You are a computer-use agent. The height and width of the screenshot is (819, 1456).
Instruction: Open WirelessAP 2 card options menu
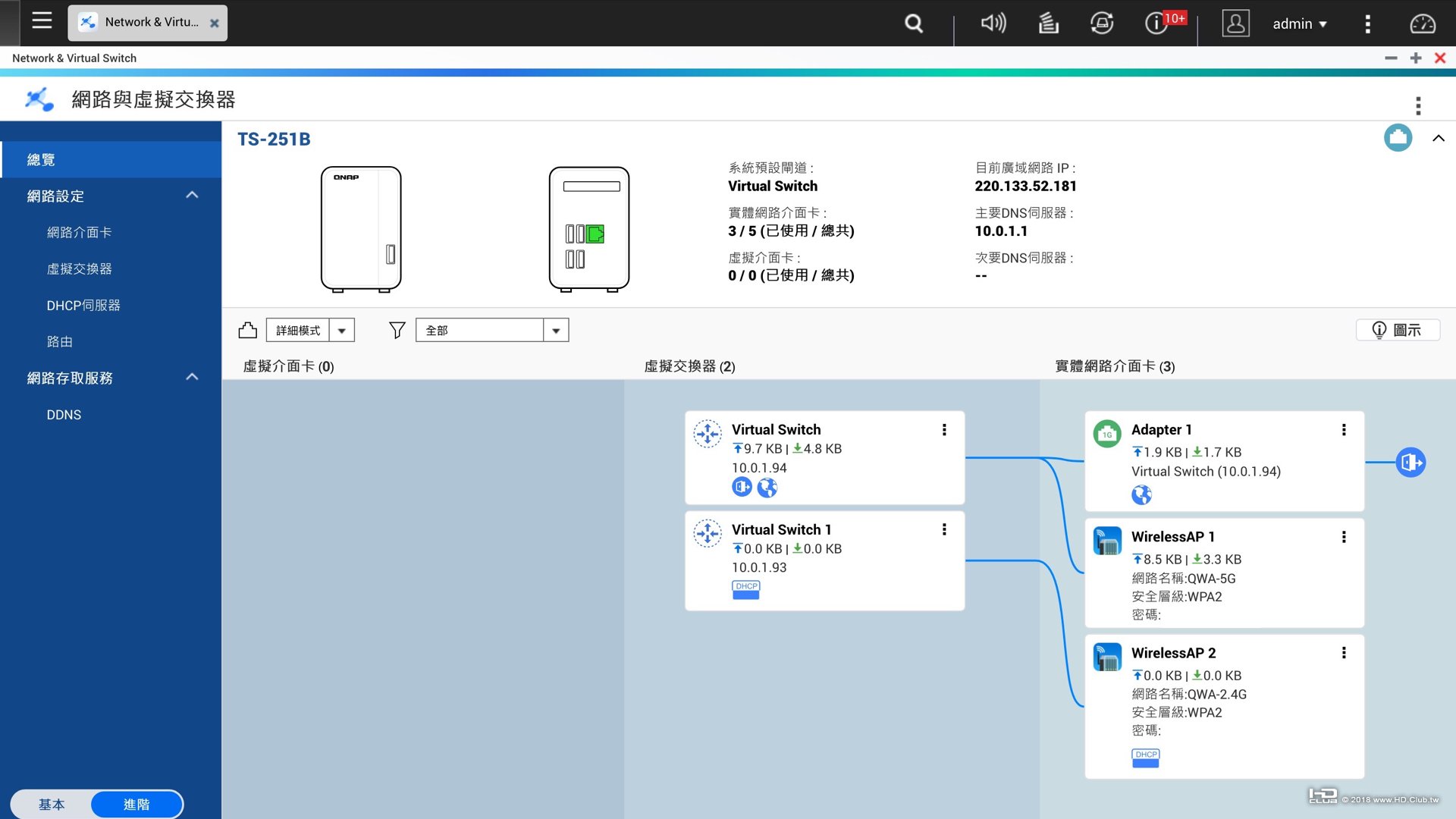coord(1344,653)
